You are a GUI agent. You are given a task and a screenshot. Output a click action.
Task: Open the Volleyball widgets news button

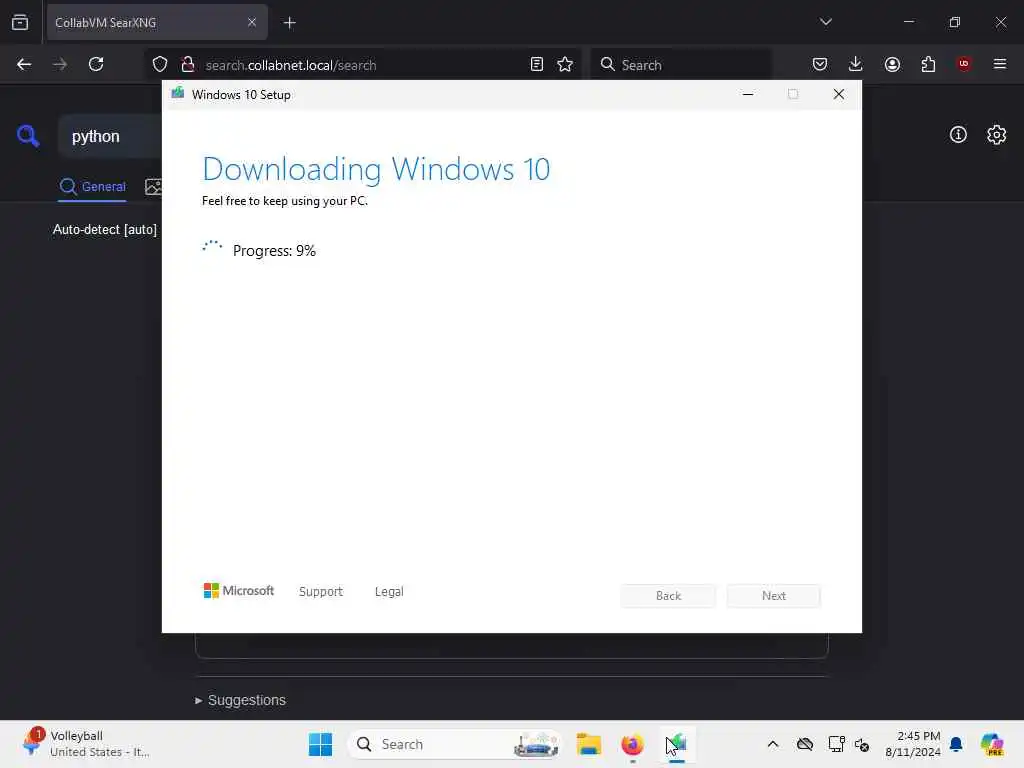click(86, 744)
